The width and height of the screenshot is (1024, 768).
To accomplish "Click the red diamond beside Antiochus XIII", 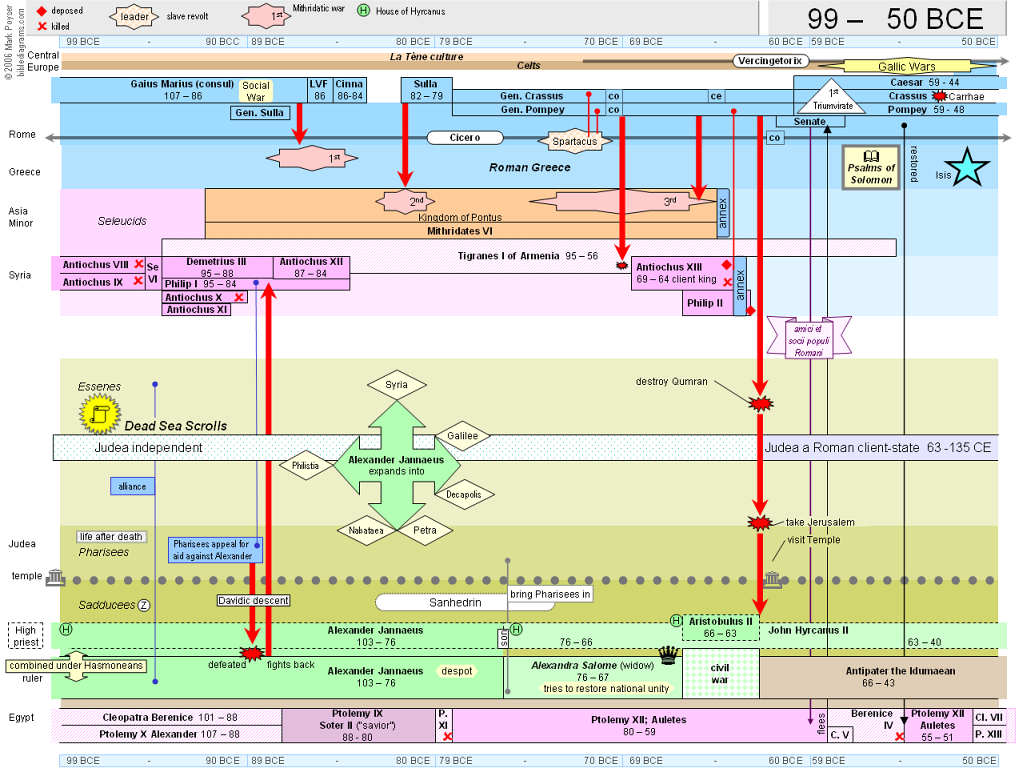I will pos(726,264).
